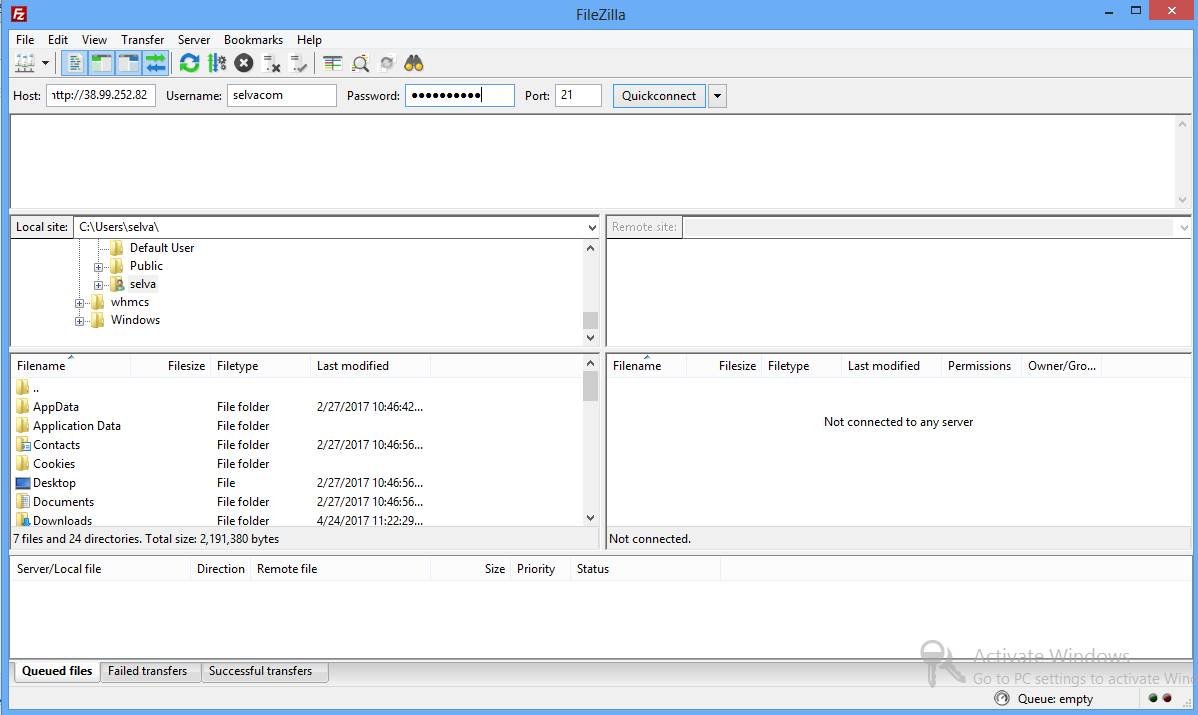Click the local file list scrollbar thumb
Image resolution: width=1198 pixels, height=715 pixels.
click(x=591, y=387)
